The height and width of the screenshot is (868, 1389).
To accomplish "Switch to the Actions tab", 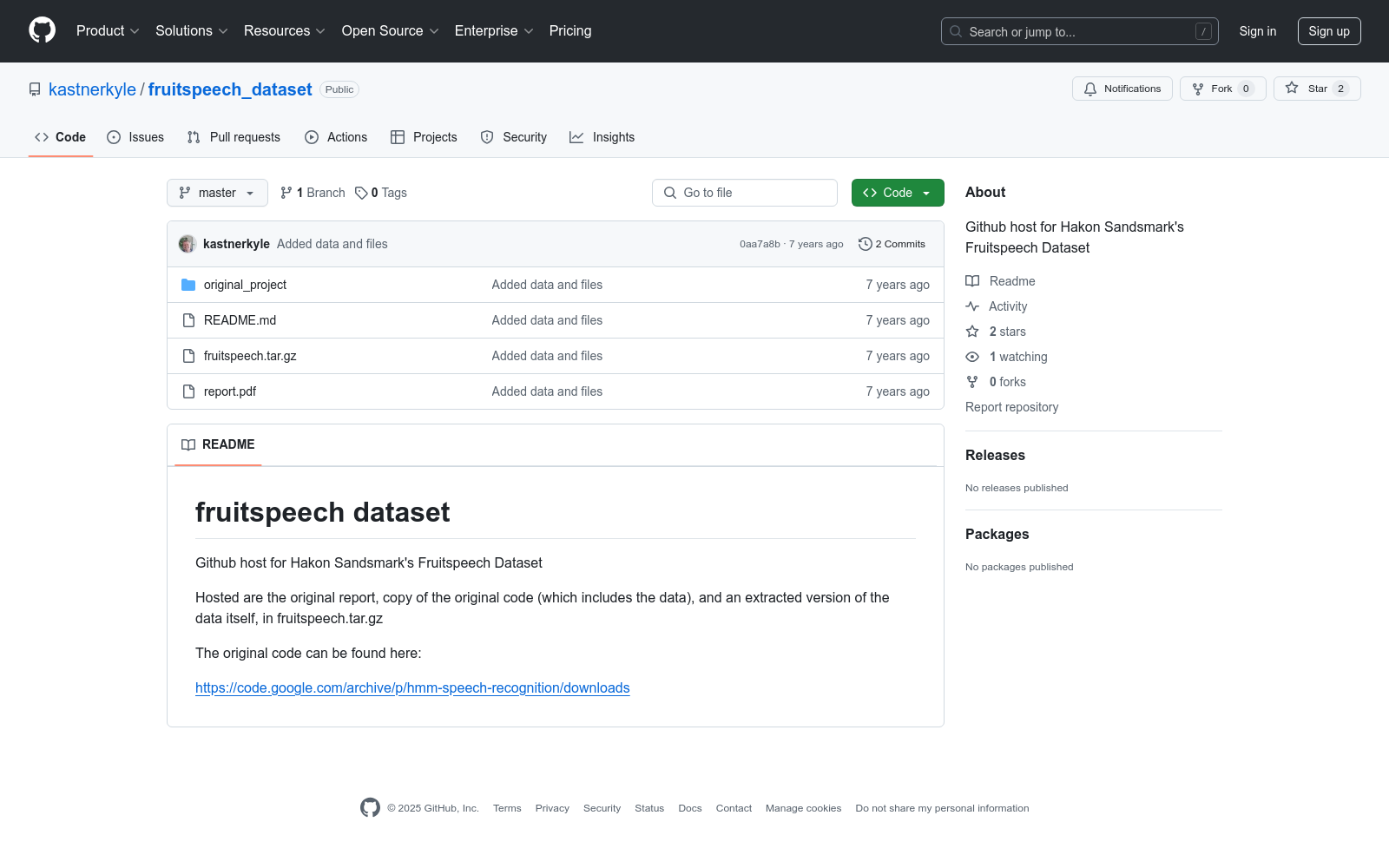I will coord(336,137).
